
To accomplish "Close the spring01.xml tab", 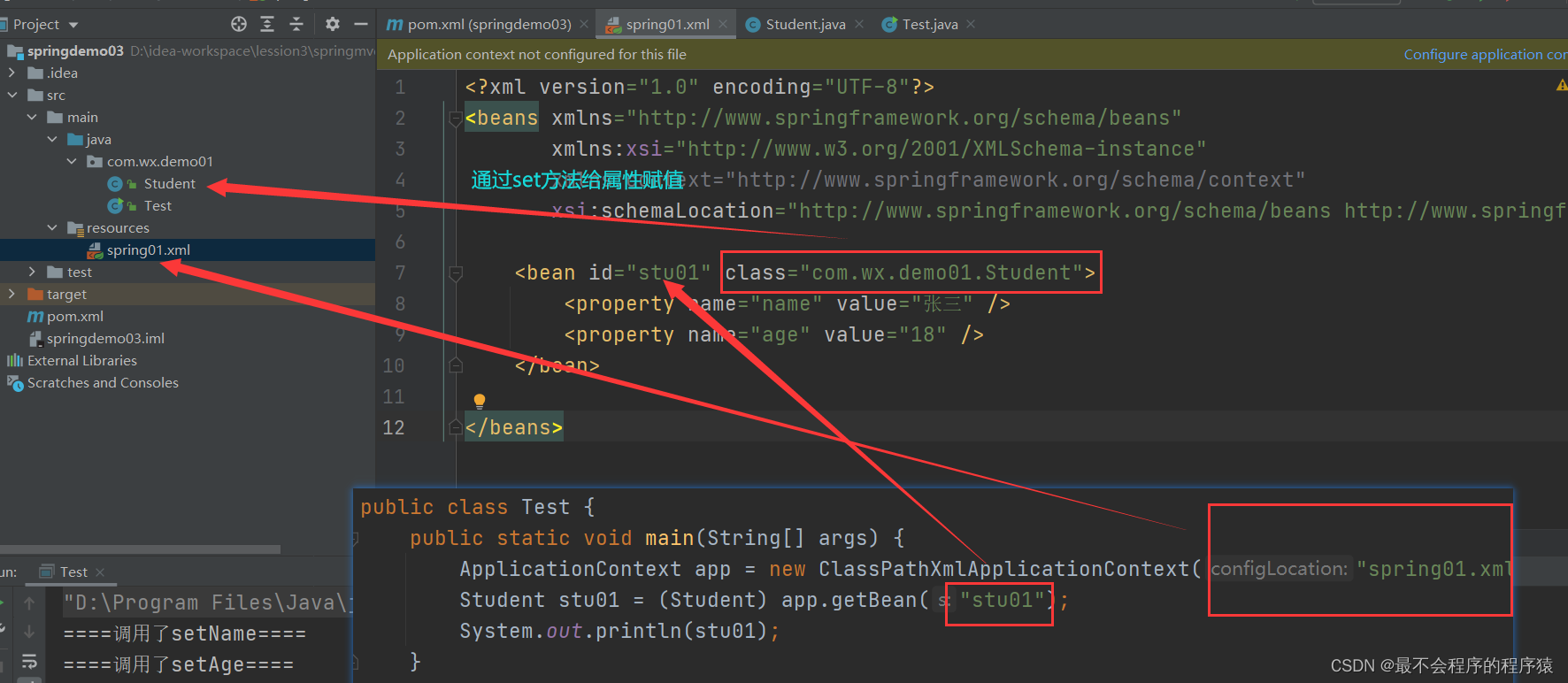I will (x=723, y=25).
